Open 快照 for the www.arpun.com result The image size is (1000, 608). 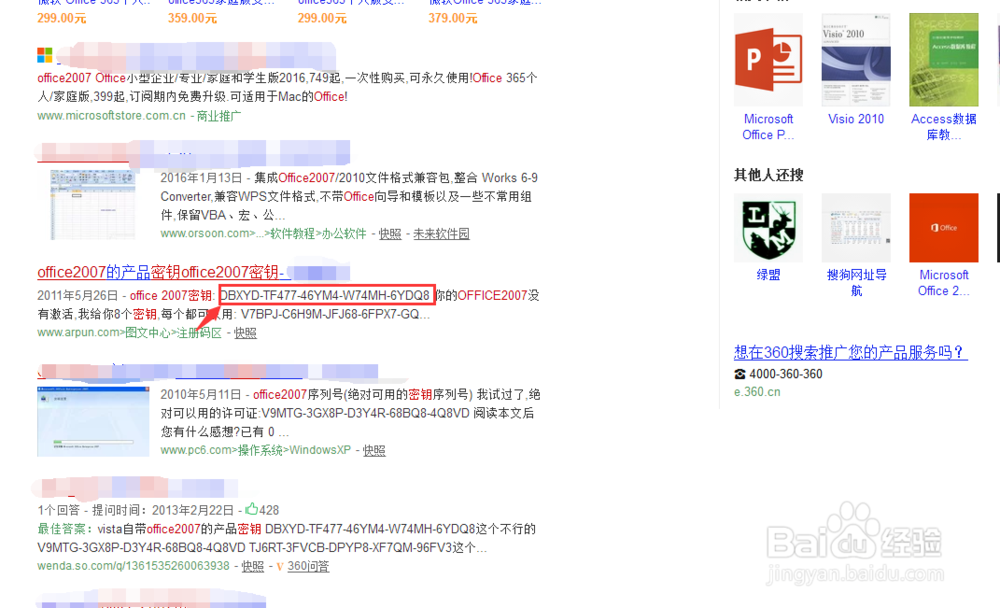click(245, 333)
